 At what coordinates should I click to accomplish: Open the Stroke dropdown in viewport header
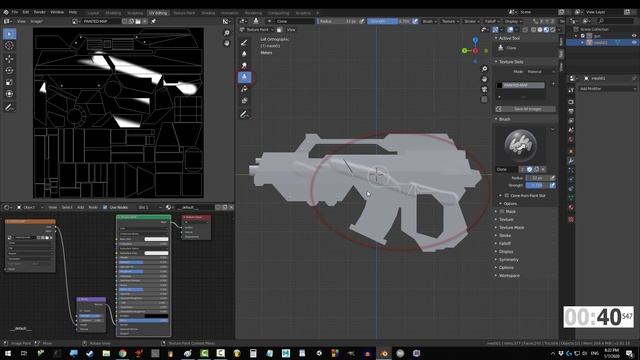472,21
